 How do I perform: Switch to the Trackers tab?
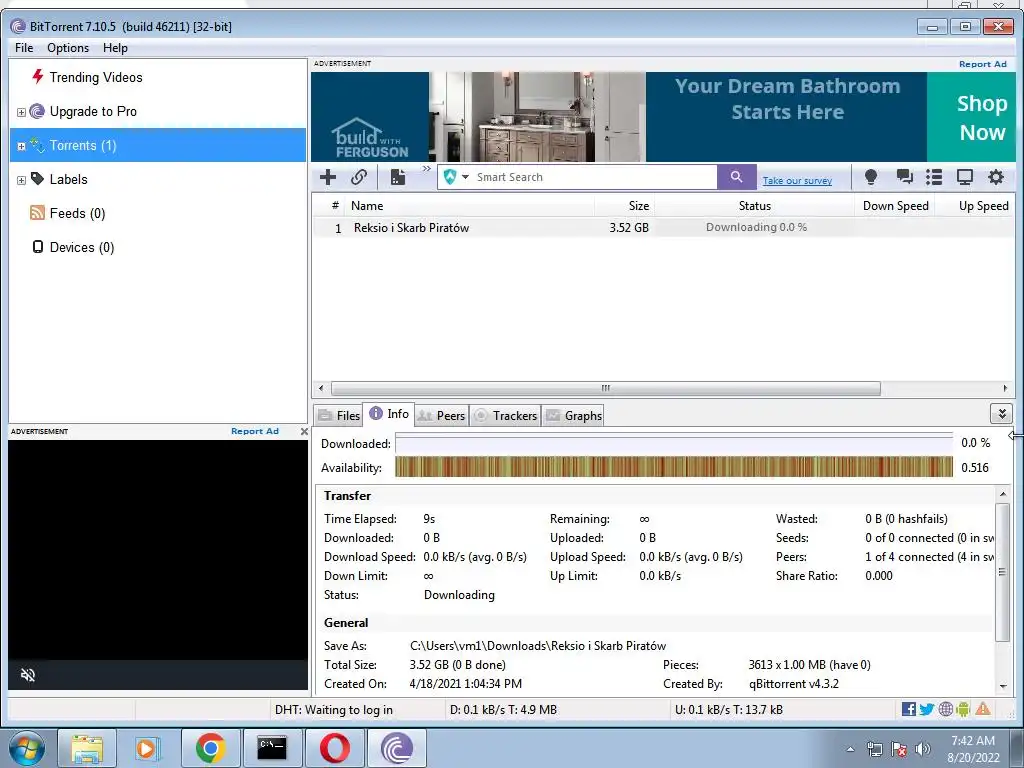coord(505,416)
